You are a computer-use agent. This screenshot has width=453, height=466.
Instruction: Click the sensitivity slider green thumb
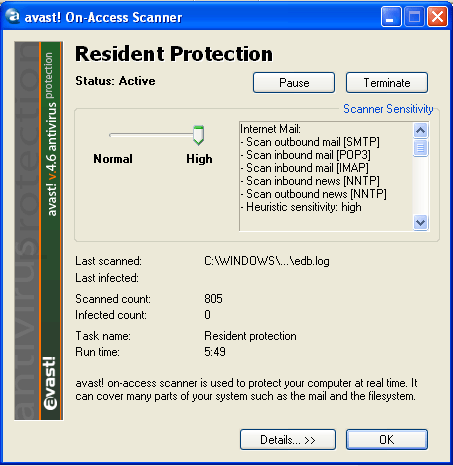199,135
